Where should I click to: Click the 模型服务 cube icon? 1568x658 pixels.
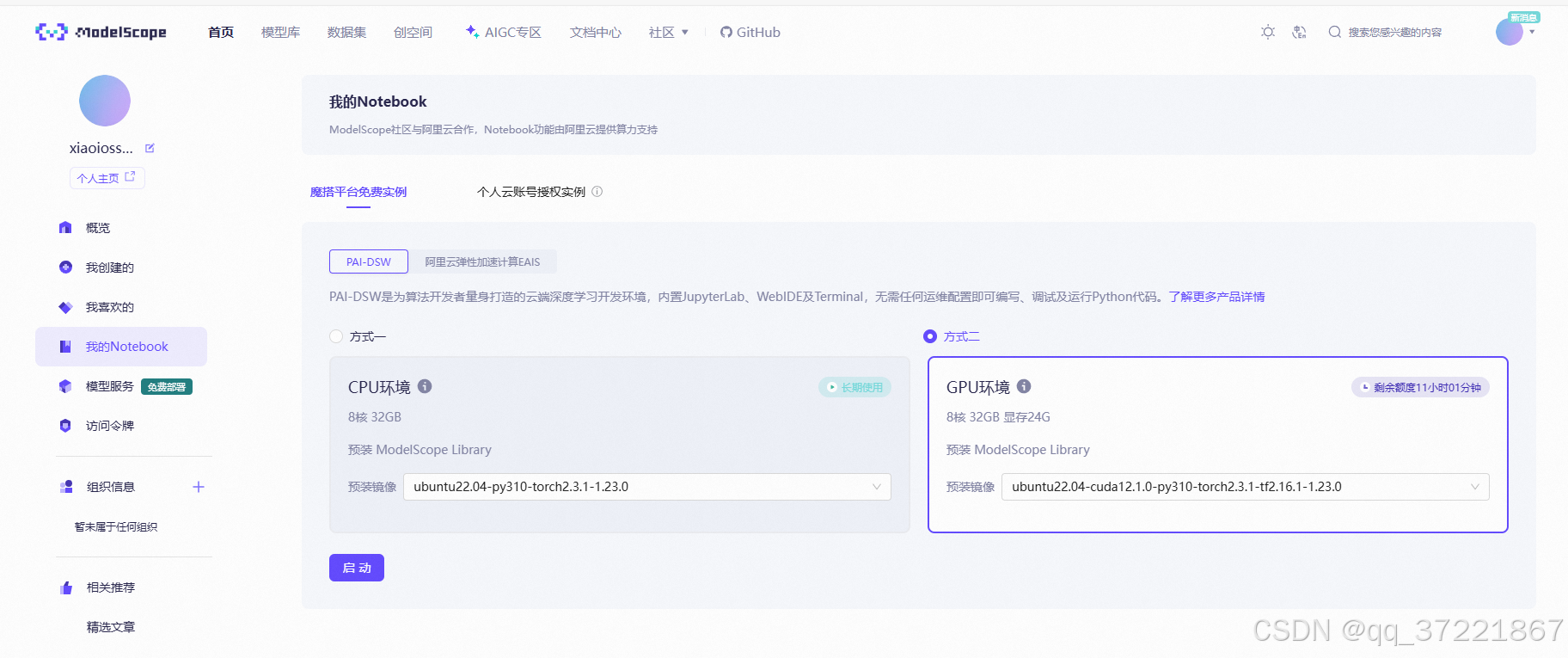pyautogui.click(x=65, y=386)
